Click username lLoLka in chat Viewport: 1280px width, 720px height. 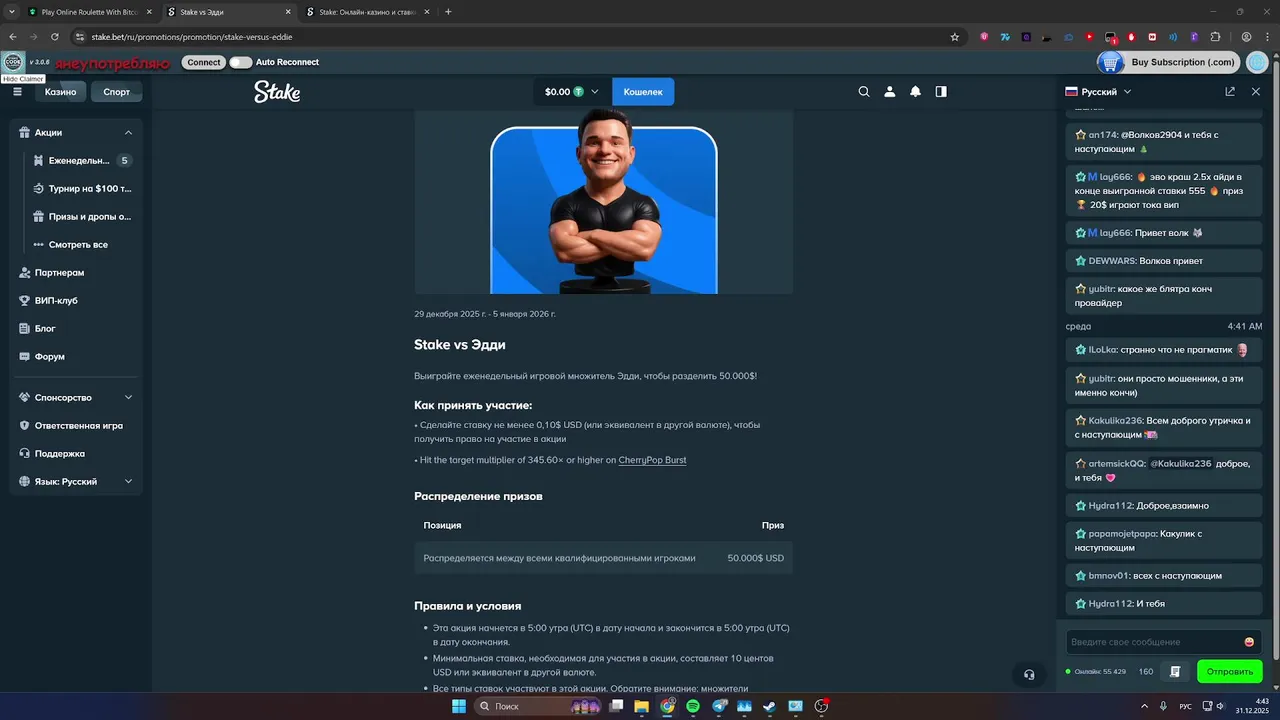coord(1104,350)
